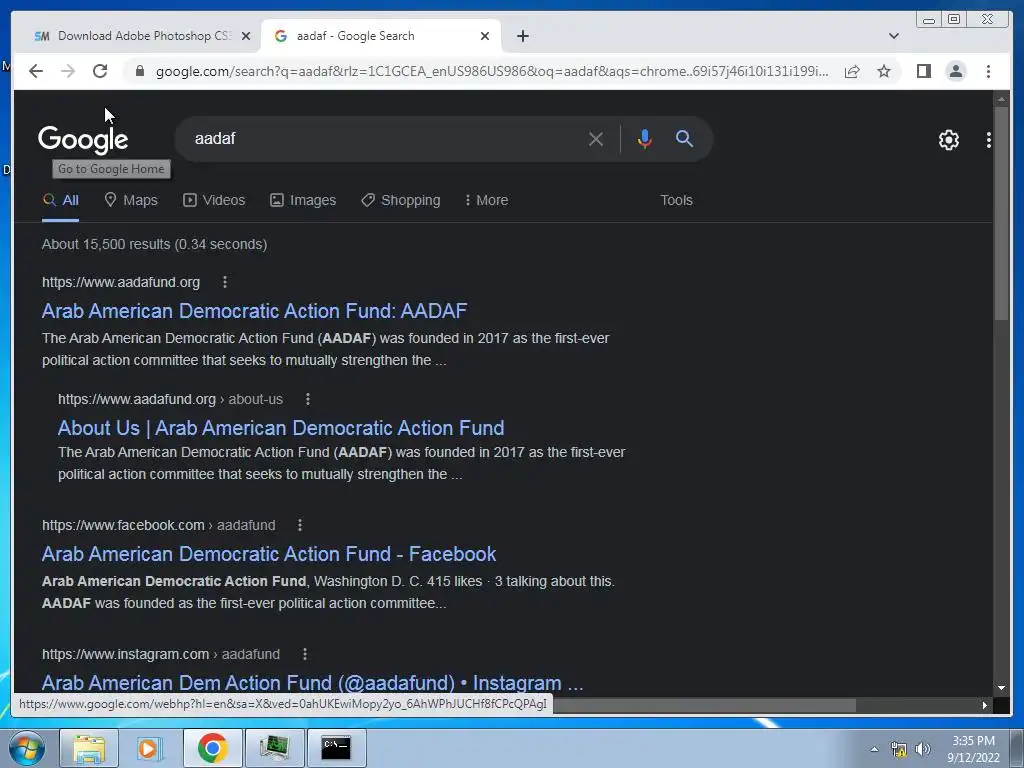The height and width of the screenshot is (768, 1024).
Task: Open the Windows Start menu
Action: pos(26,748)
